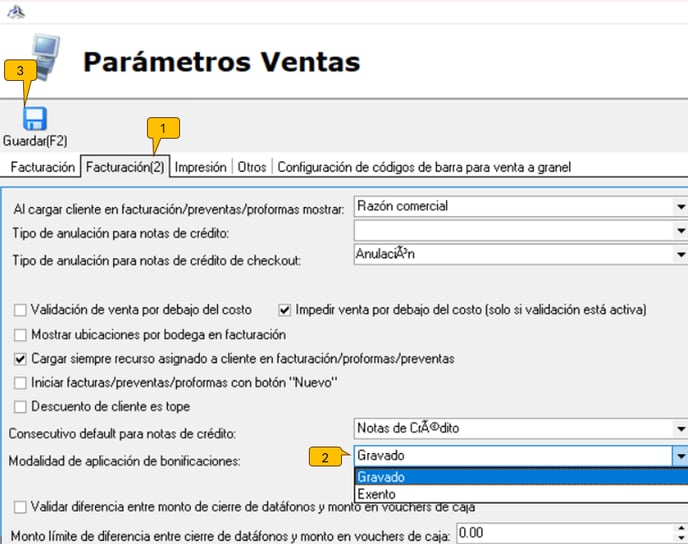Click the label Modalidad de aplicación de bonificaciones
The height and width of the screenshot is (544, 688).
point(125,461)
